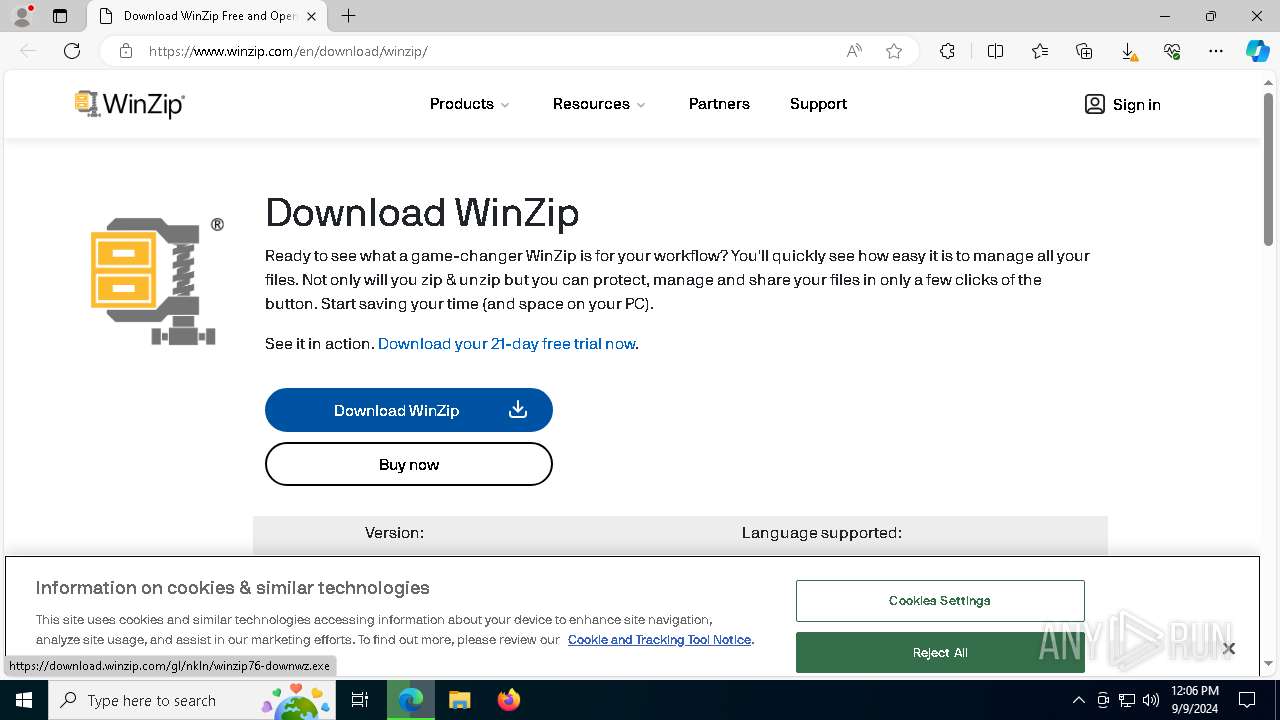Open the tab actions menu icon
This screenshot has width=1280, height=720.
[60, 16]
